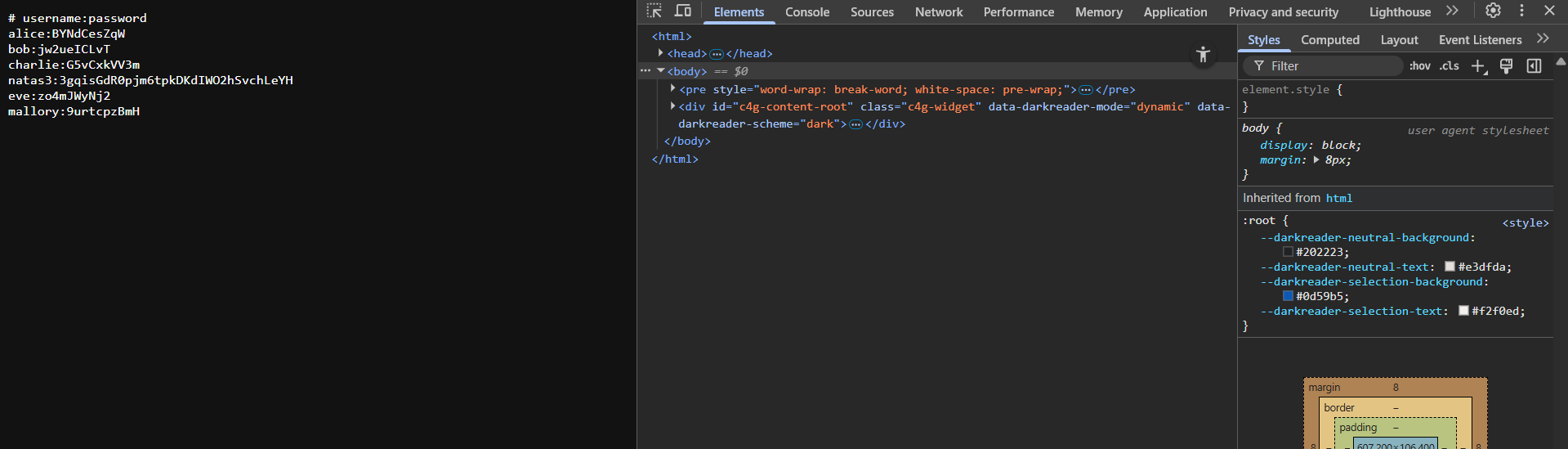Follow the <style> source link
1568x449 pixels.
(x=1525, y=222)
